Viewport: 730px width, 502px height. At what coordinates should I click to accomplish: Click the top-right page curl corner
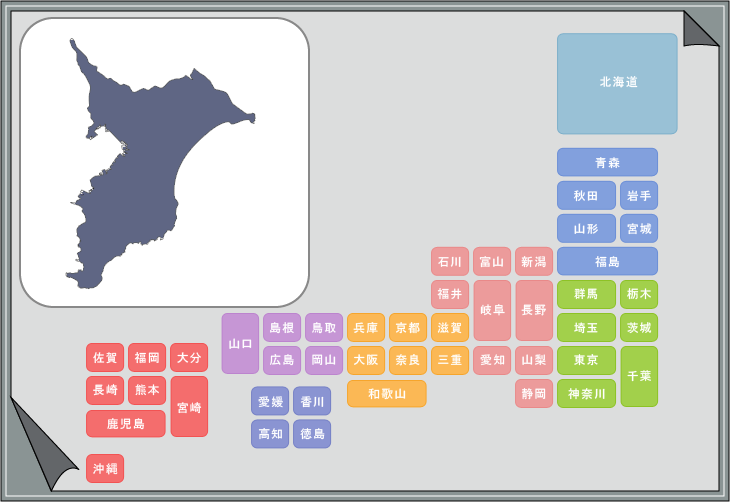click(699, 30)
